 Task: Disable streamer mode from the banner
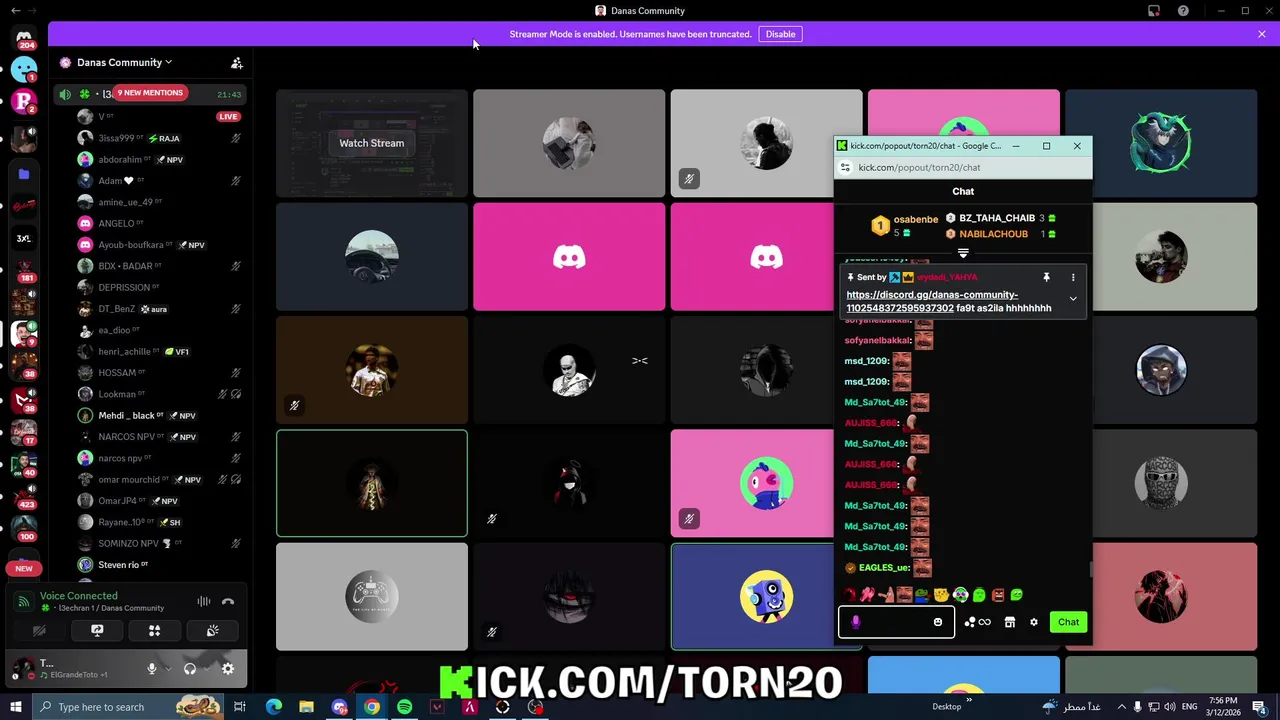pos(780,34)
